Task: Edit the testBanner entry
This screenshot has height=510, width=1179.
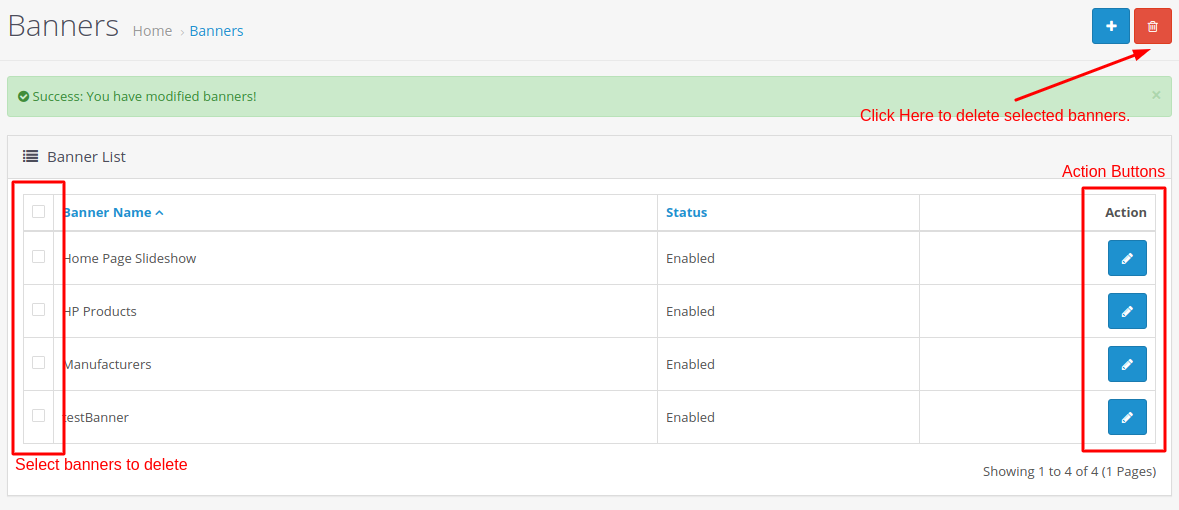Action: pos(1127,417)
